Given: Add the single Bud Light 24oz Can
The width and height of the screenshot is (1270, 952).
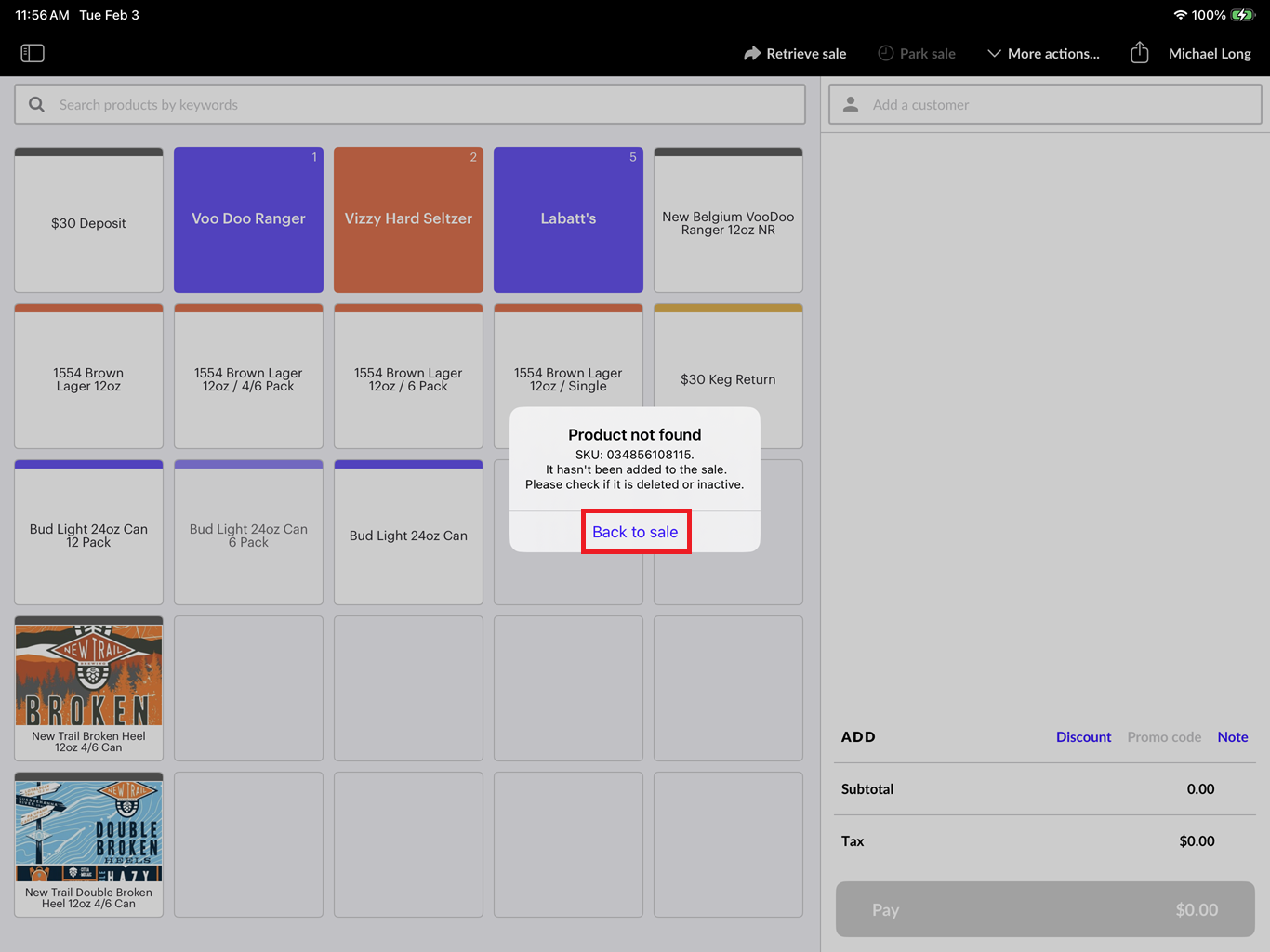Looking at the screenshot, I should (x=408, y=533).
